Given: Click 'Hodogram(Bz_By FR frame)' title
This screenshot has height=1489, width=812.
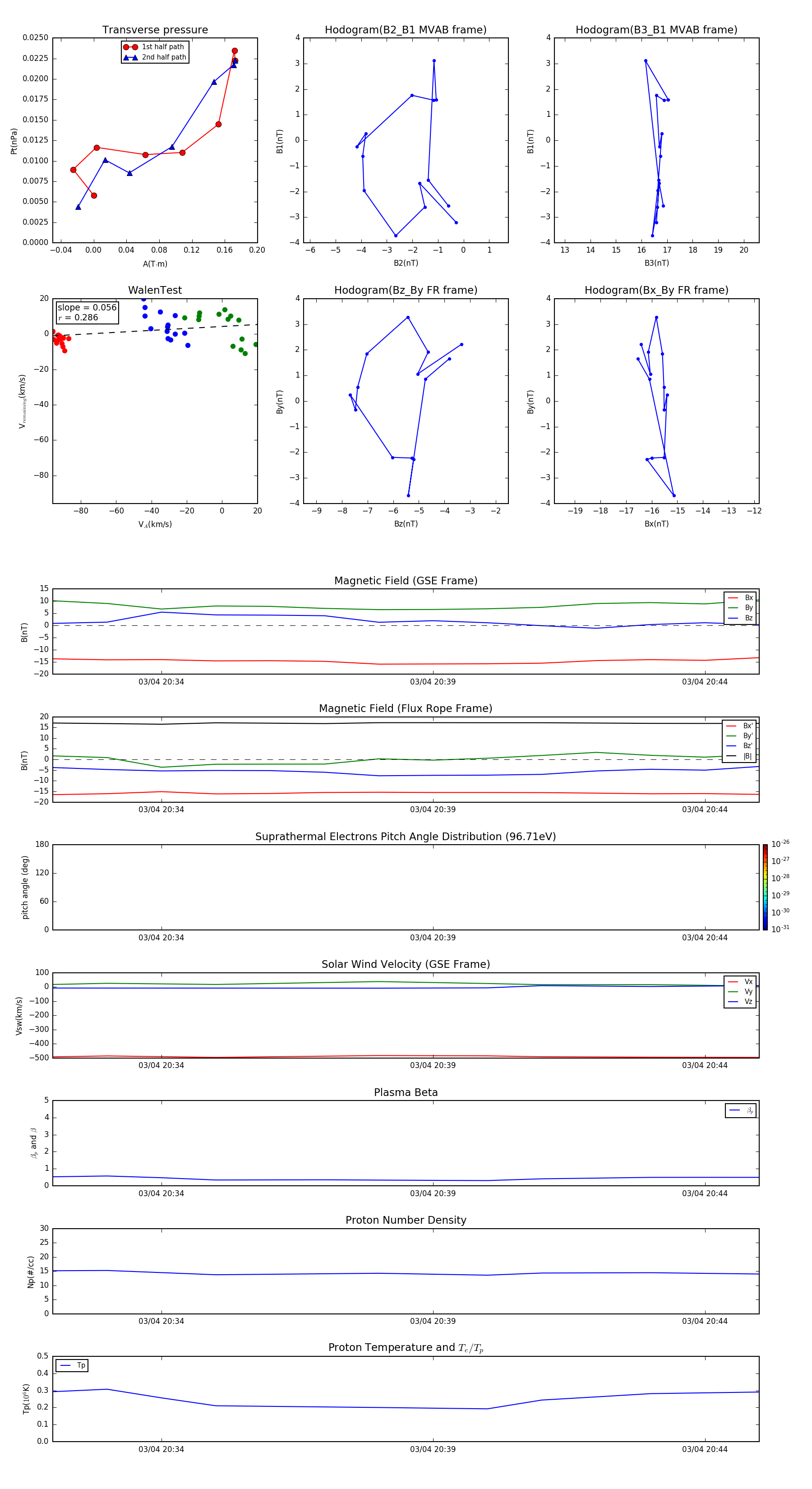Looking at the screenshot, I should [406, 290].
